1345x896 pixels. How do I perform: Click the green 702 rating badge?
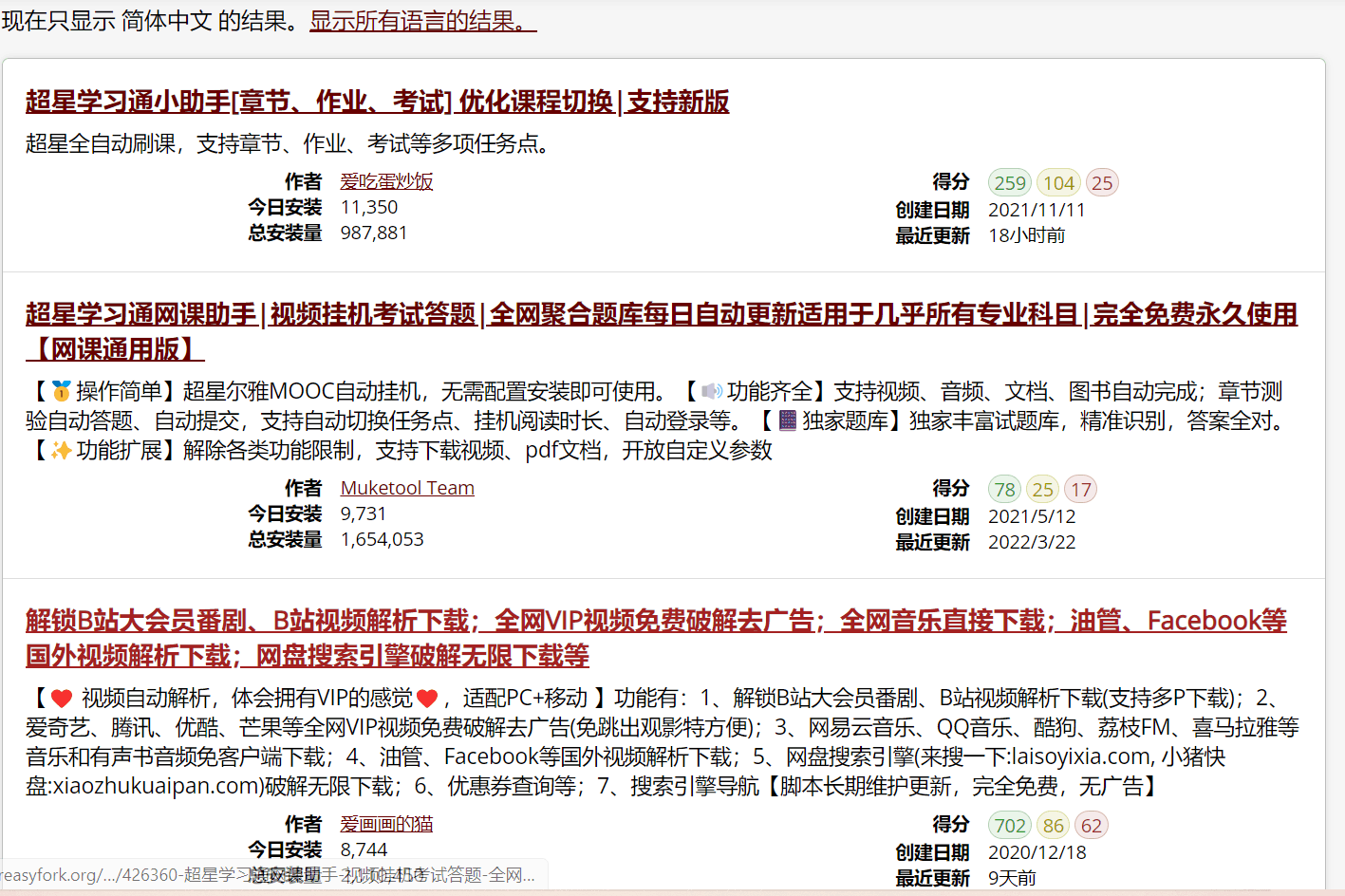point(1010,825)
